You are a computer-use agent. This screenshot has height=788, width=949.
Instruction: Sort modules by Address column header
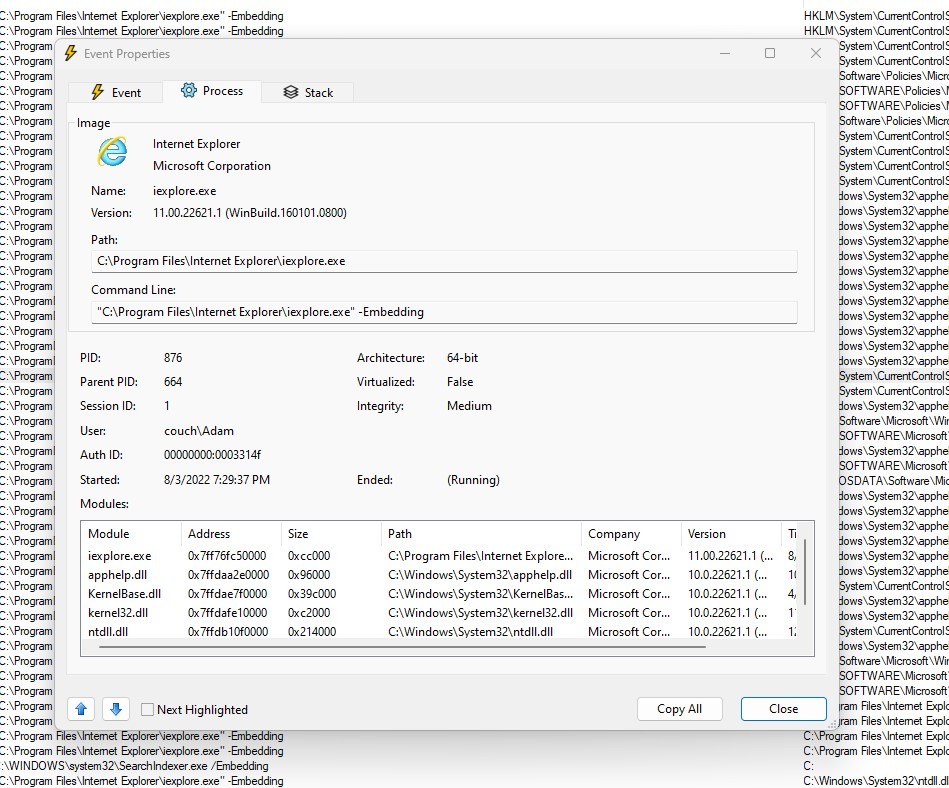click(x=231, y=534)
